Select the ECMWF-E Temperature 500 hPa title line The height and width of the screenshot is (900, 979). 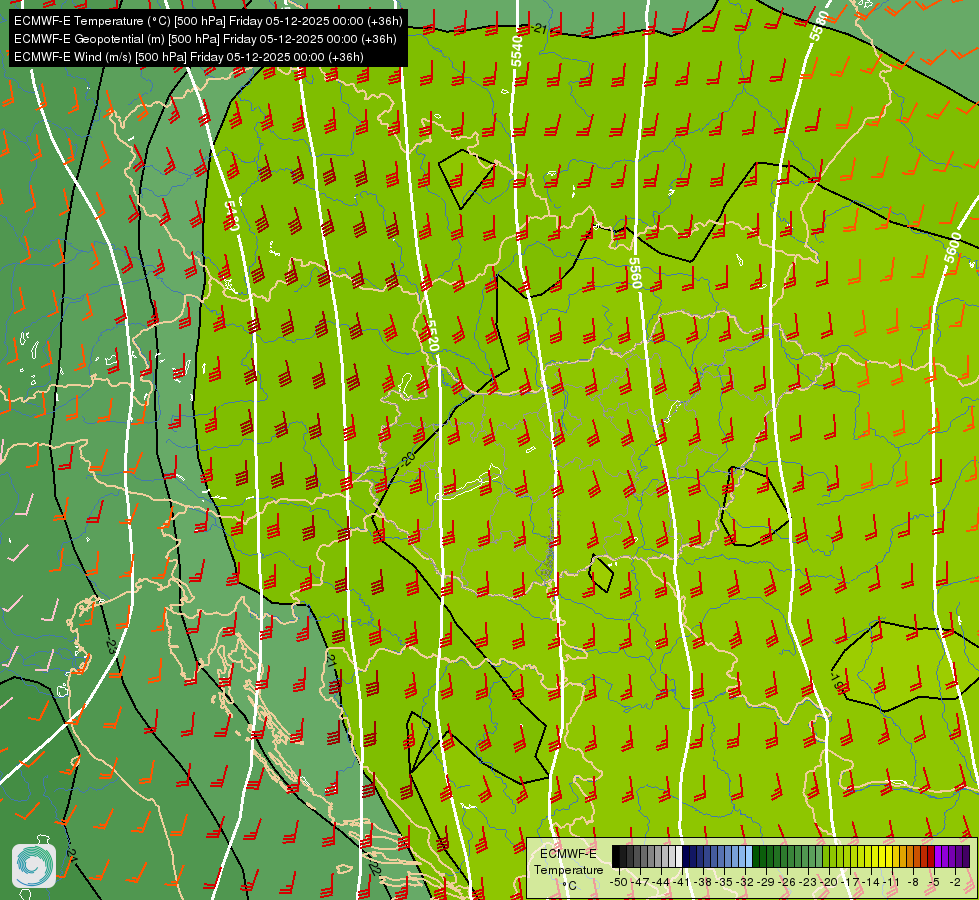(x=208, y=21)
